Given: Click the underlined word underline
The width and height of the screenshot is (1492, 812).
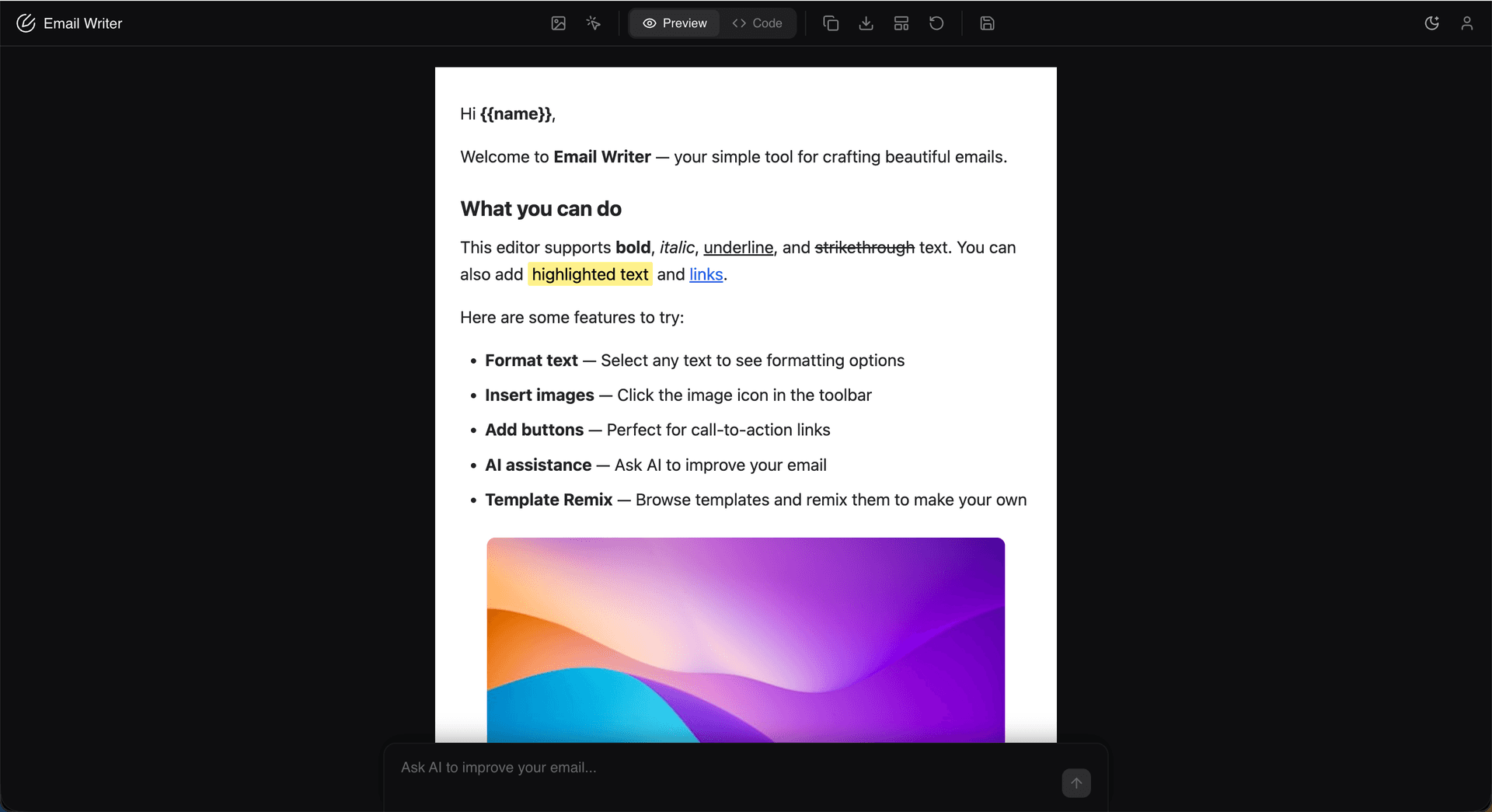Looking at the screenshot, I should click(x=737, y=247).
